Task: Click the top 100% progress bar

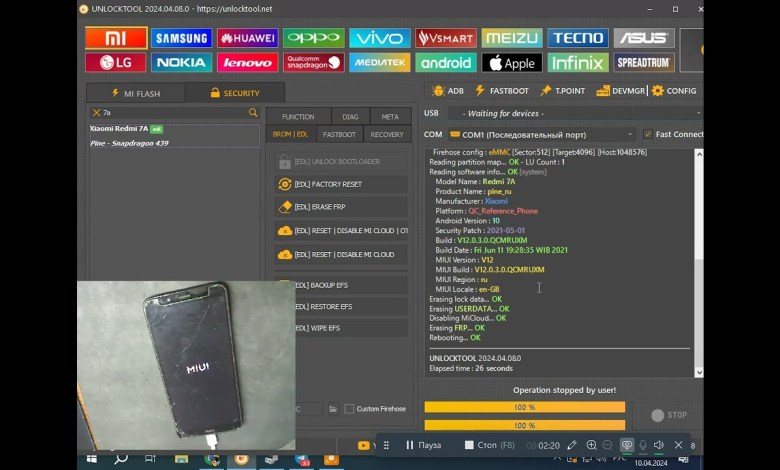Action: pyautogui.click(x=524, y=407)
